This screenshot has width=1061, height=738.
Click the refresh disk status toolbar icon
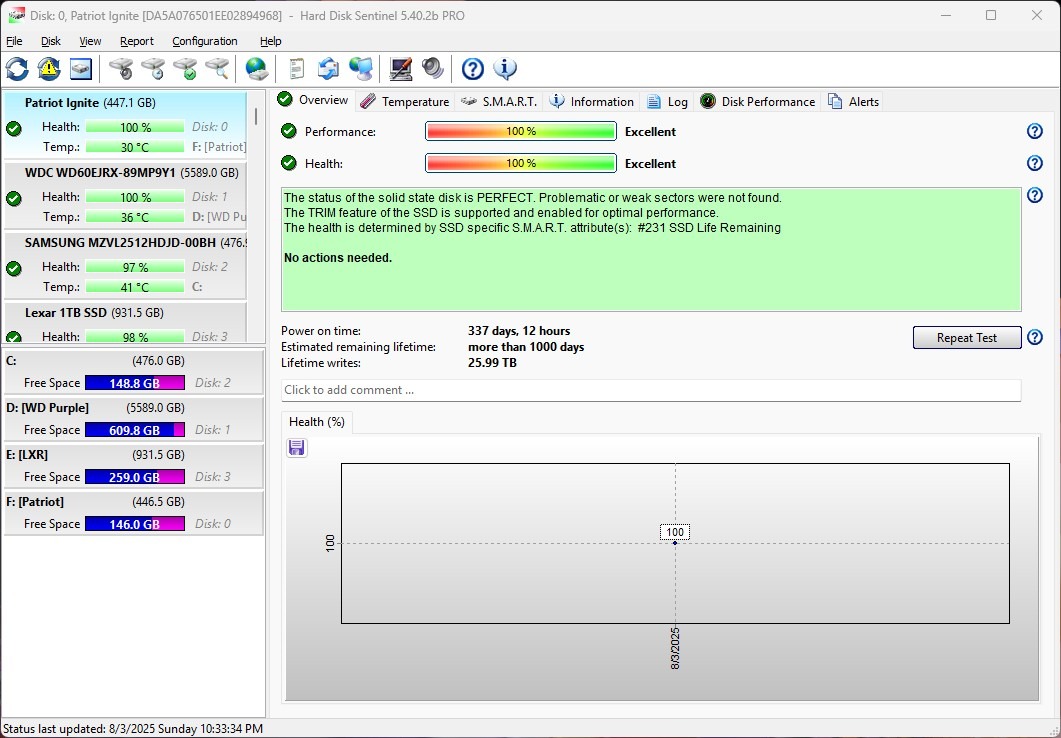pos(17,69)
